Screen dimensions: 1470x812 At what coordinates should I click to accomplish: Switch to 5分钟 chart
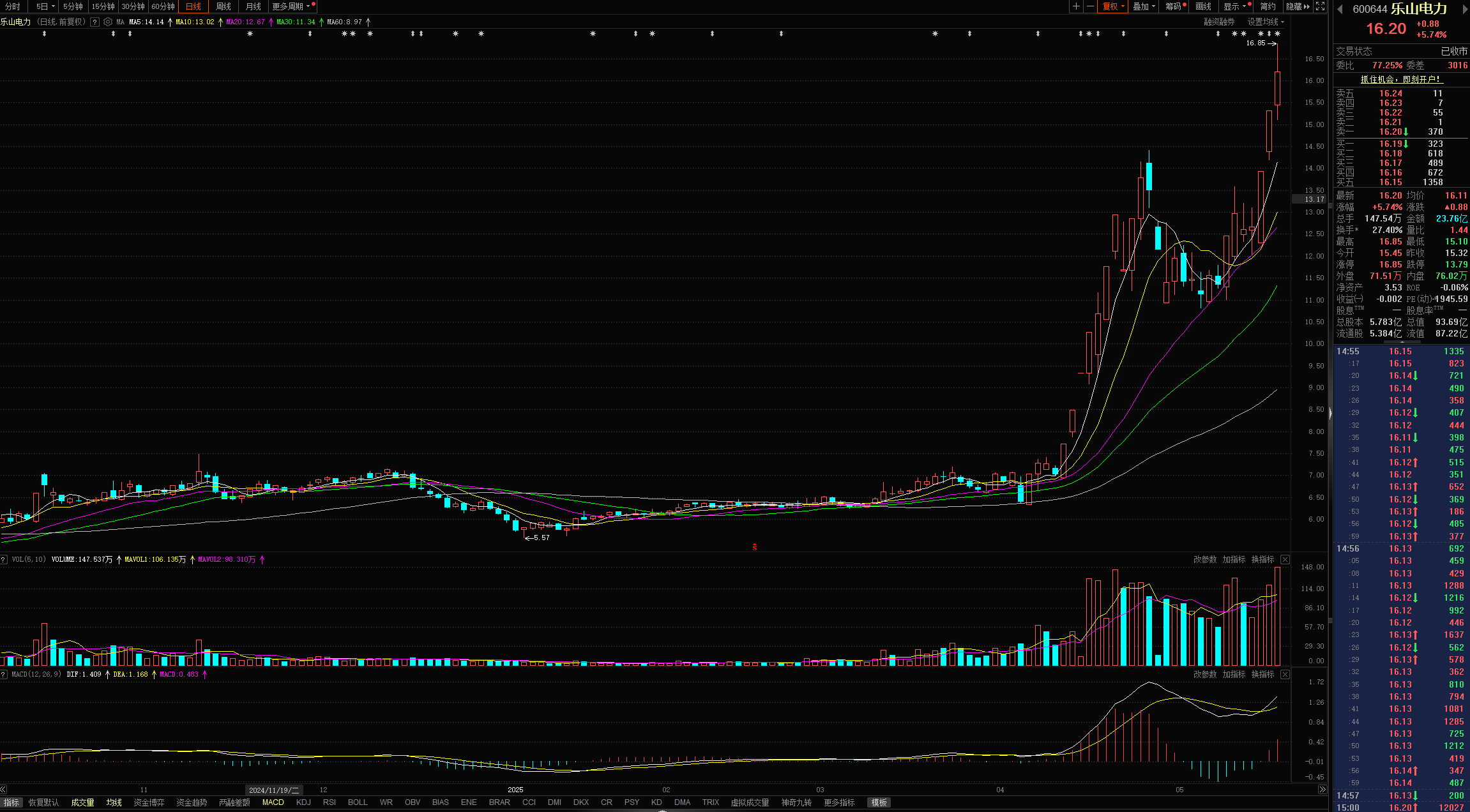(x=73, y=6)
